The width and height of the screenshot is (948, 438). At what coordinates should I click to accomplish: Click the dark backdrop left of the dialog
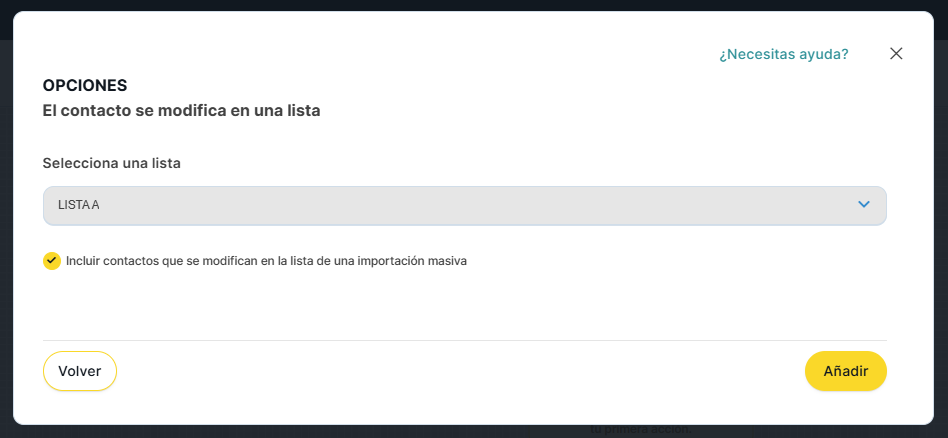[5, 220]
